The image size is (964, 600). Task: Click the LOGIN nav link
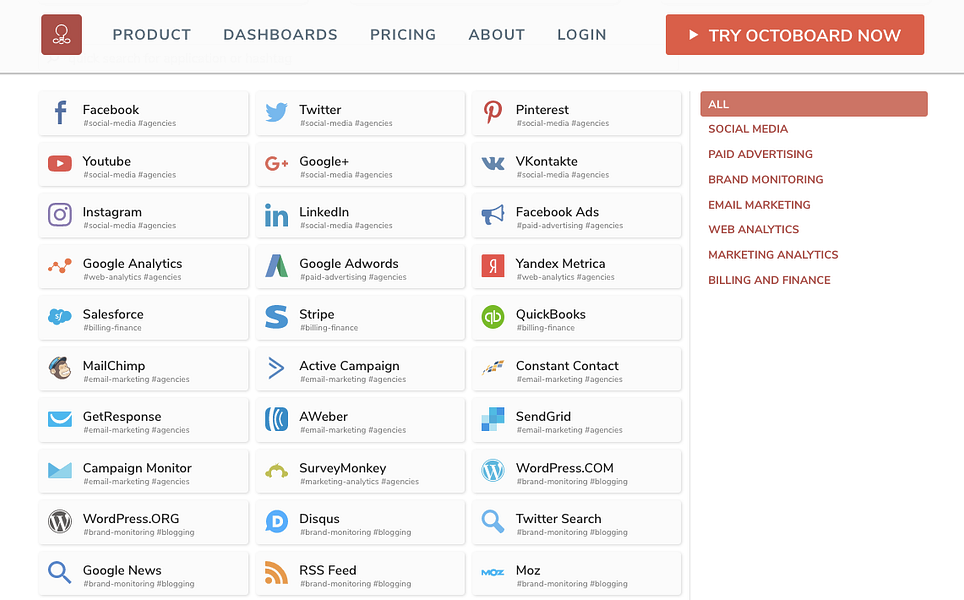pos(582,35)
